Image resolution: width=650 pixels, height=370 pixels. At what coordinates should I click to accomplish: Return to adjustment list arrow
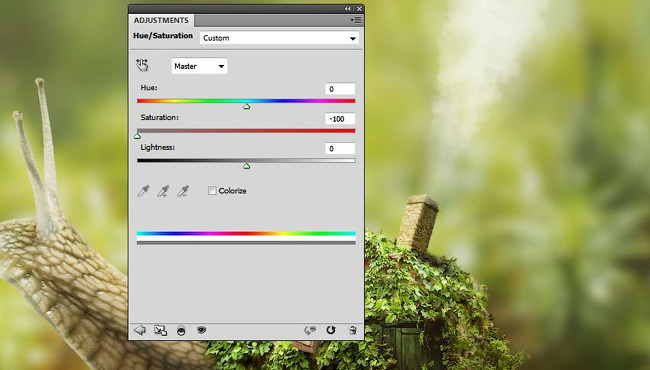click(140, 330)
